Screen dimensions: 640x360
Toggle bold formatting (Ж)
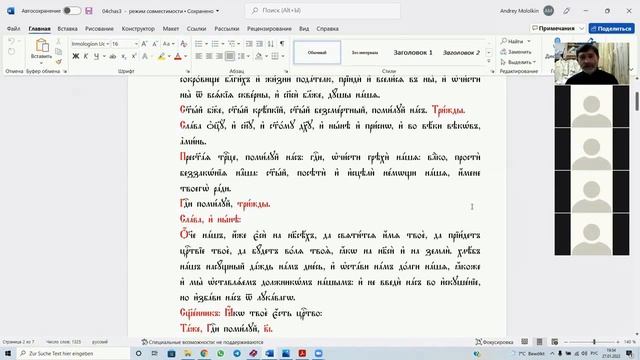tap(76, 56)
